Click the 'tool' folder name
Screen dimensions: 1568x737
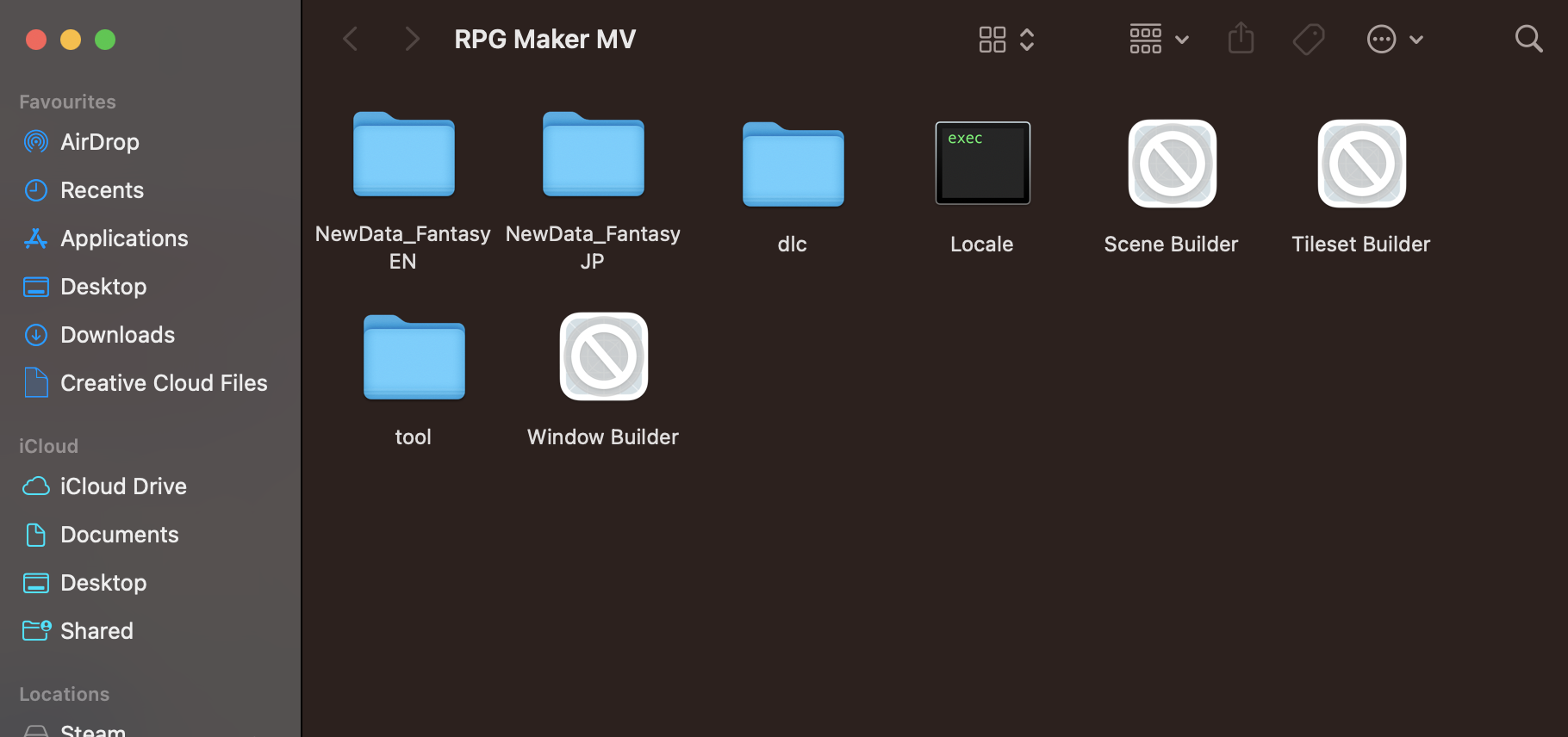414,437
